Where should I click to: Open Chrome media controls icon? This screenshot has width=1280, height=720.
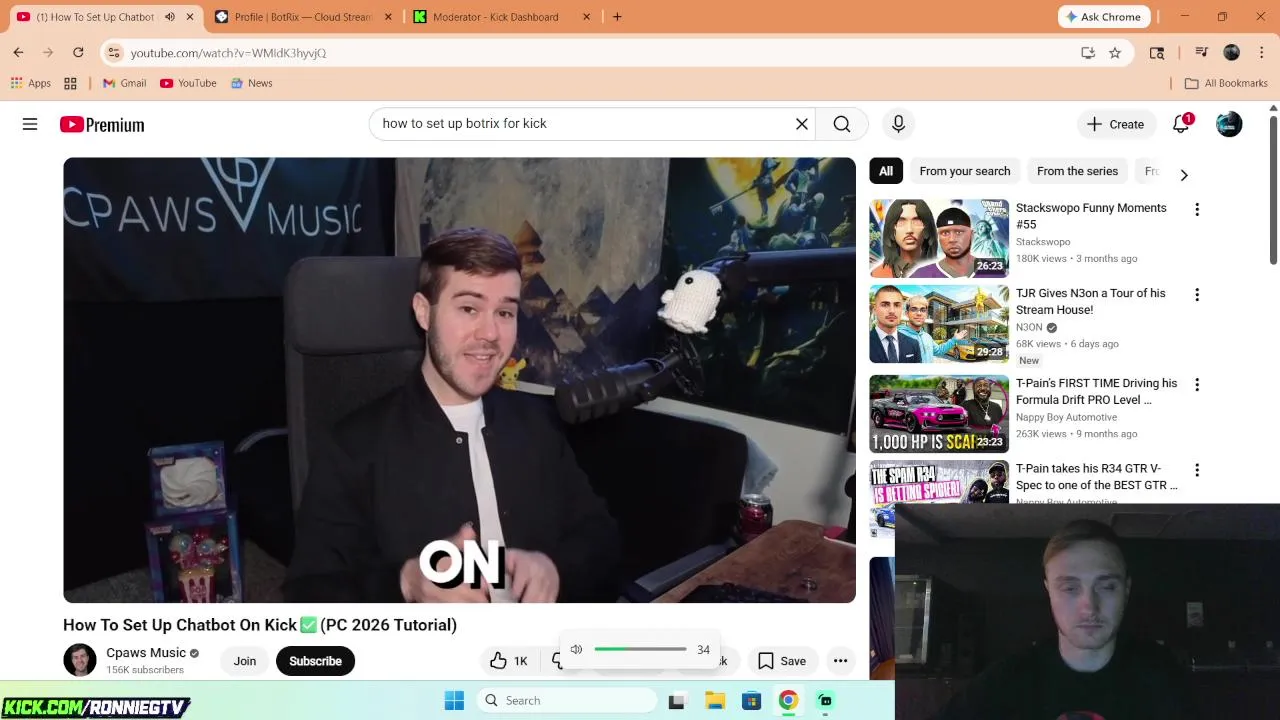coord(1202,53)
